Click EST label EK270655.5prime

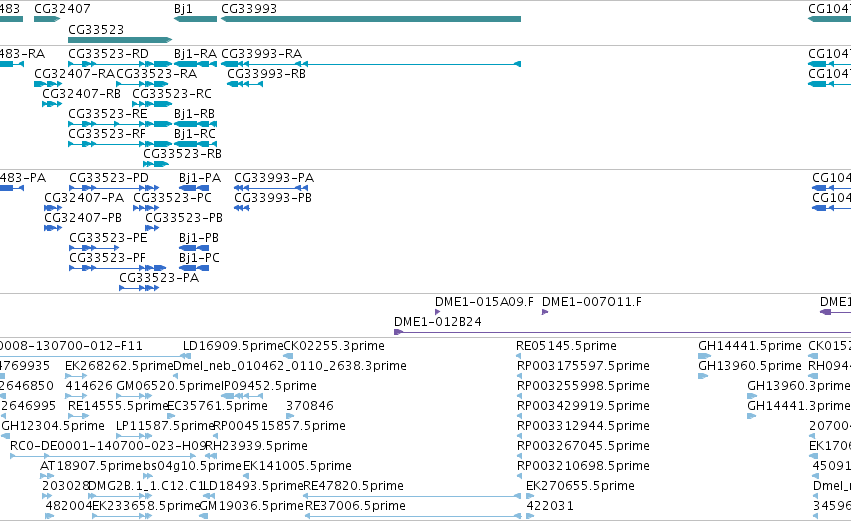580,486
